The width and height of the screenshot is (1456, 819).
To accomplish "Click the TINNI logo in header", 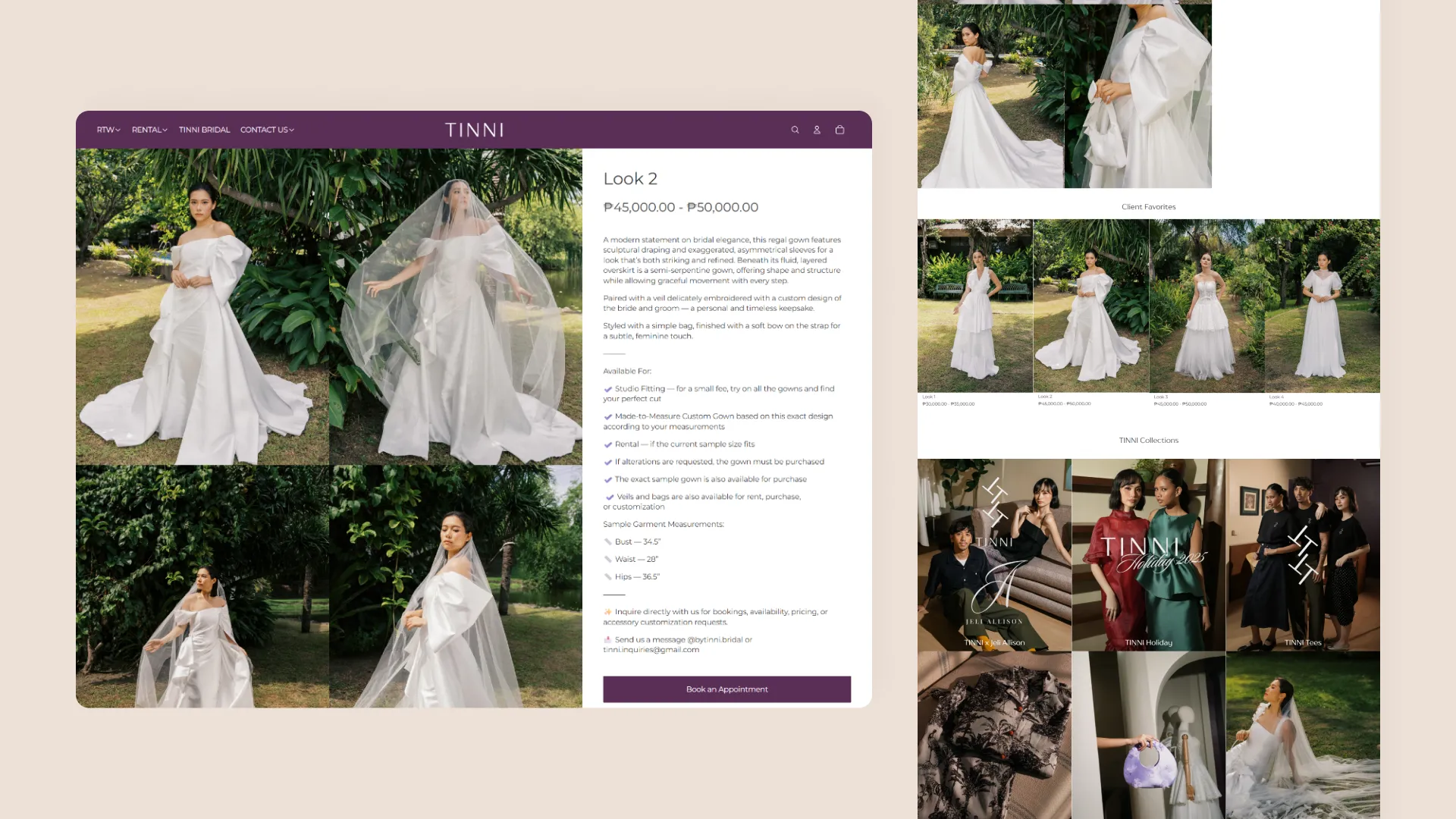I will pos(474,130).
